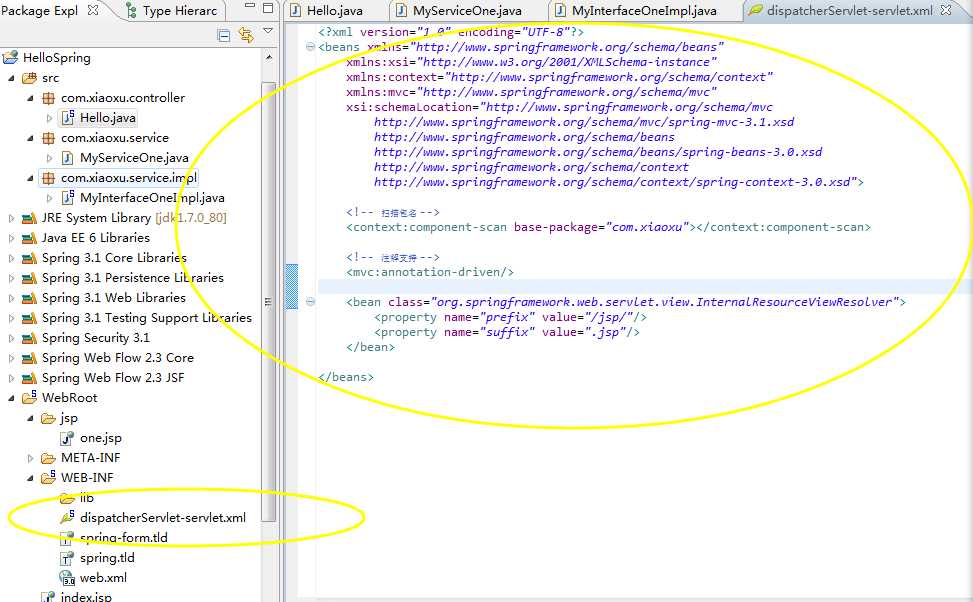The width and height of the screenshot is (973, 602).
Task: Collapse the src folder
Action: click(11, 78)
